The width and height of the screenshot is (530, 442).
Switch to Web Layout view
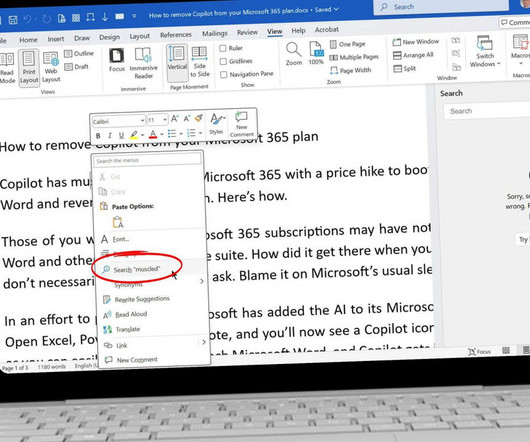tap(51, 67)
